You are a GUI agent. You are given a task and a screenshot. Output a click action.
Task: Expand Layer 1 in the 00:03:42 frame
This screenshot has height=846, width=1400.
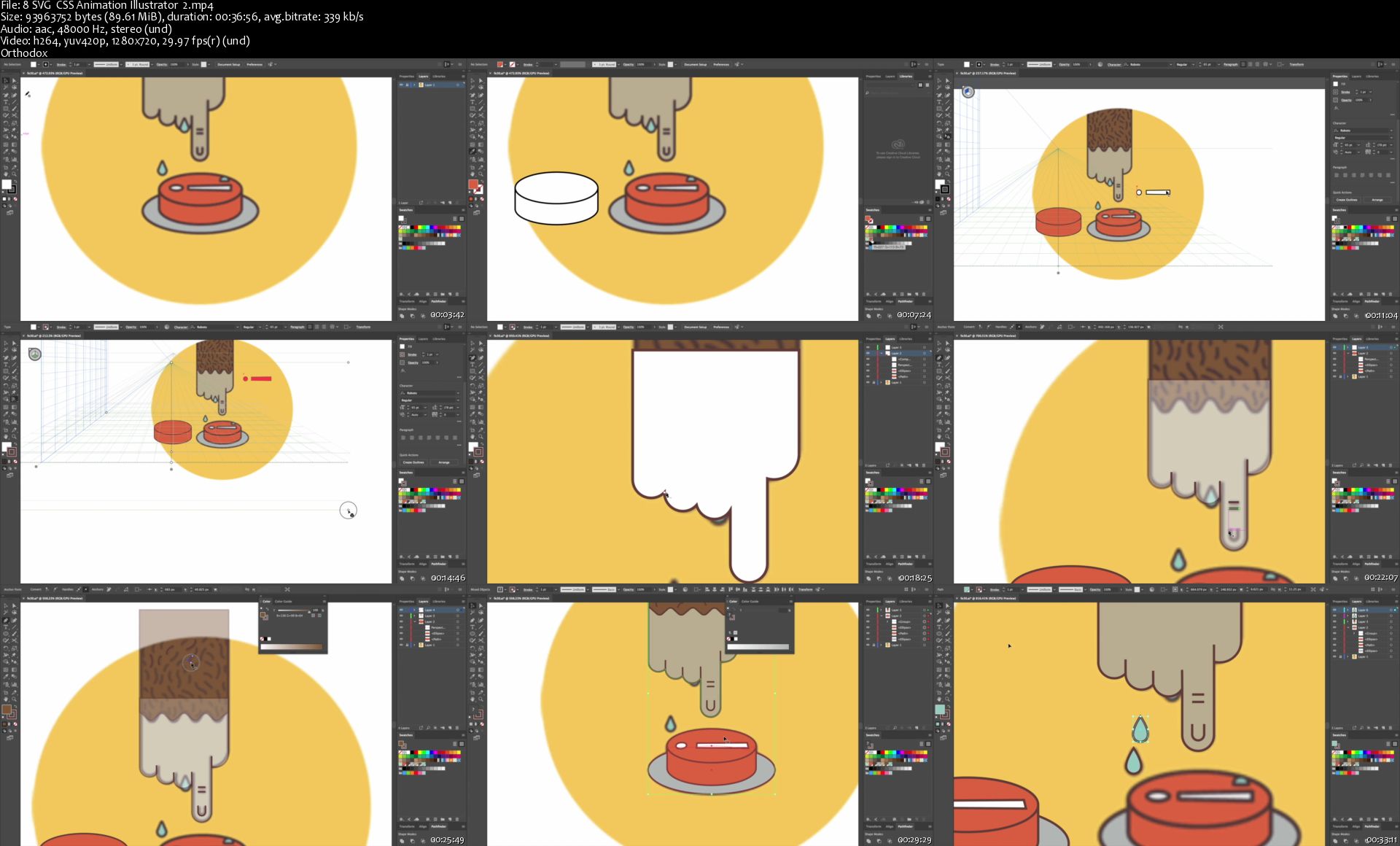tap(414, 85)
